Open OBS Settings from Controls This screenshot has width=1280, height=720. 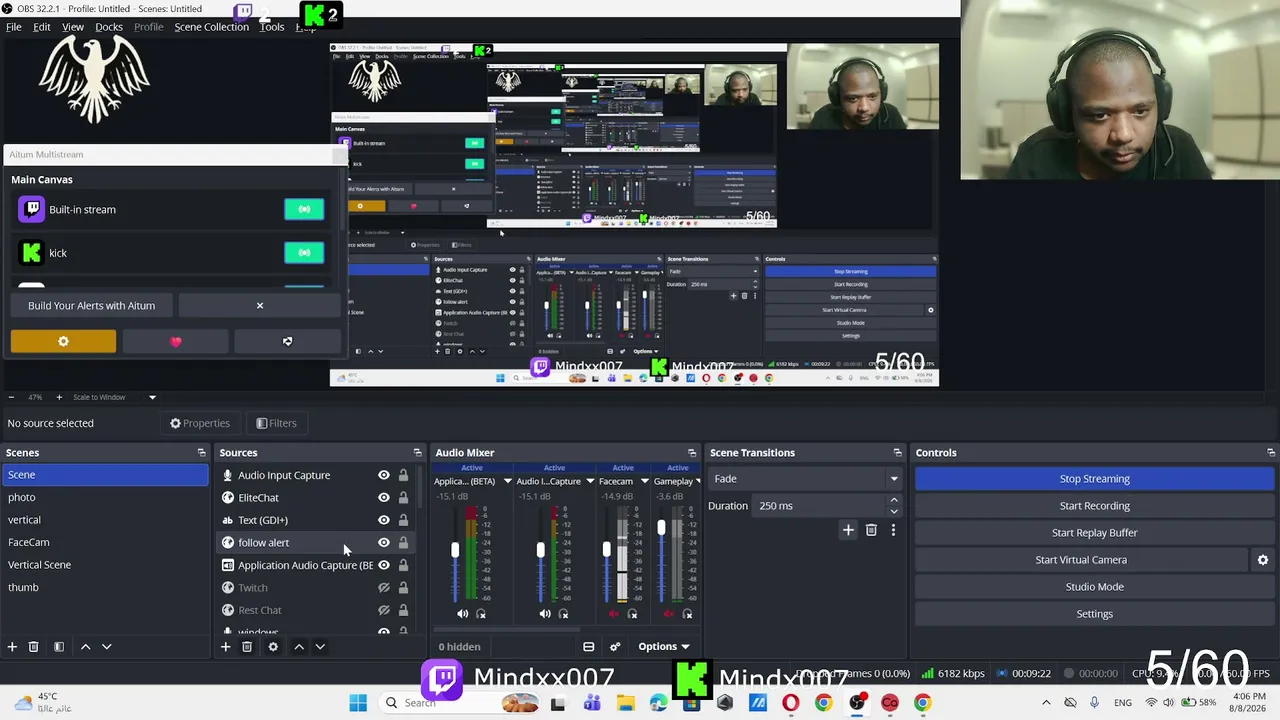pos(1095,614)
